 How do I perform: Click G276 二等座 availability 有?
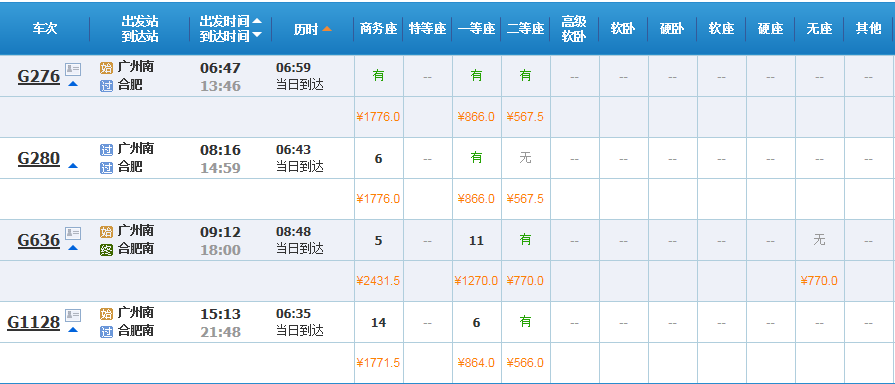coord(526,76)
